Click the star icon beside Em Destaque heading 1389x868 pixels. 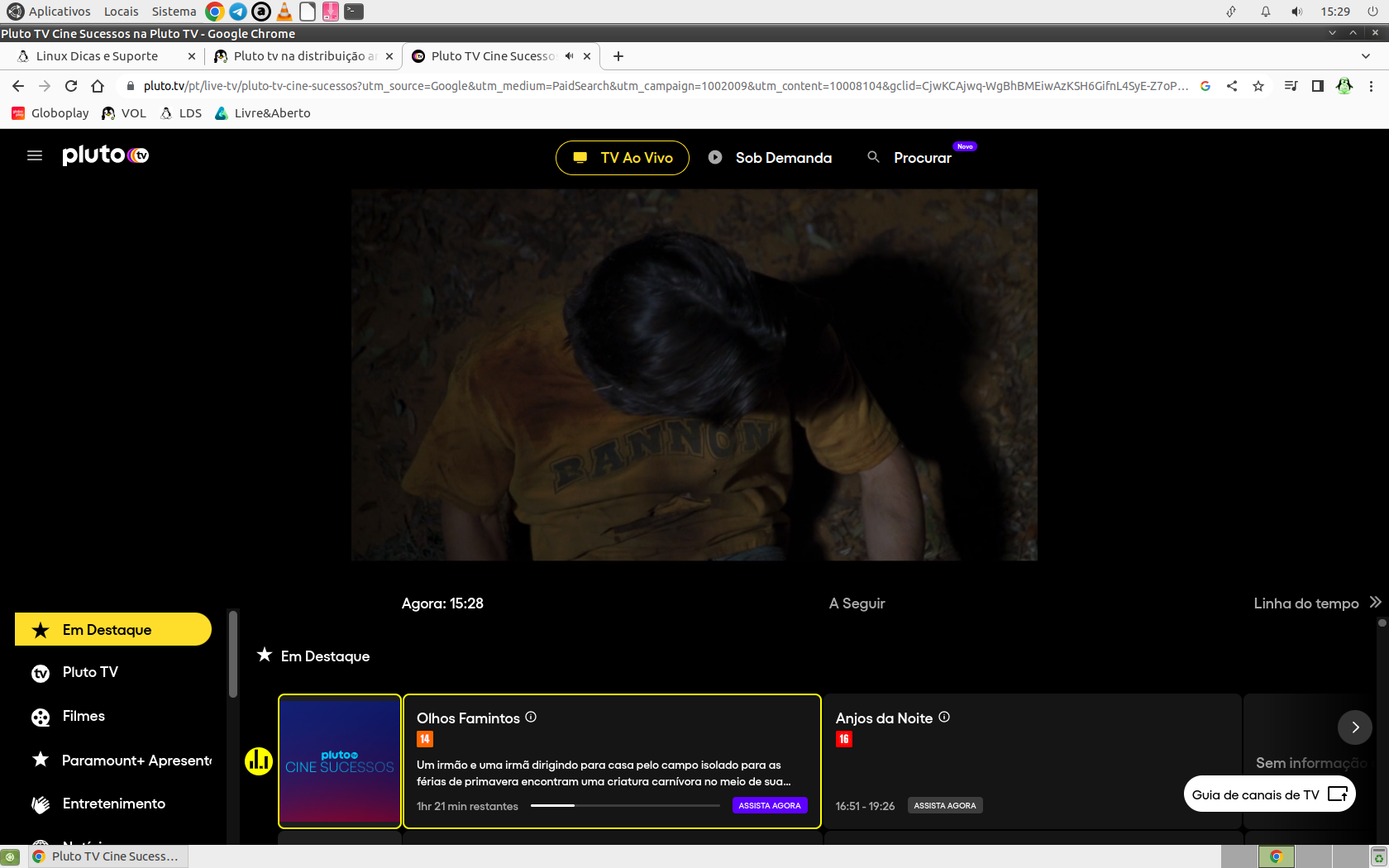click(265, 655)
